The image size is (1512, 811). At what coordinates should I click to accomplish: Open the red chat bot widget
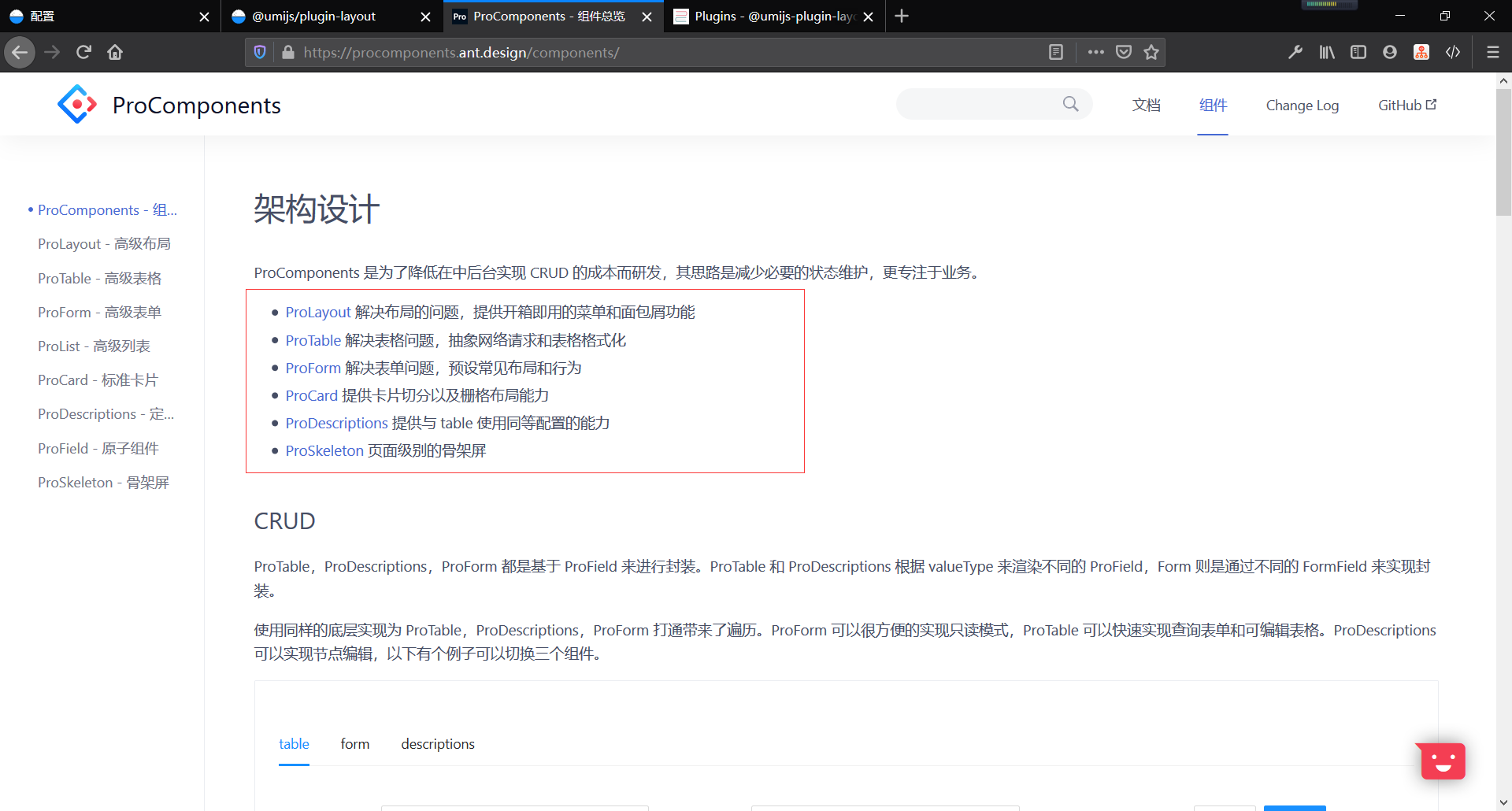(1443, 761)
